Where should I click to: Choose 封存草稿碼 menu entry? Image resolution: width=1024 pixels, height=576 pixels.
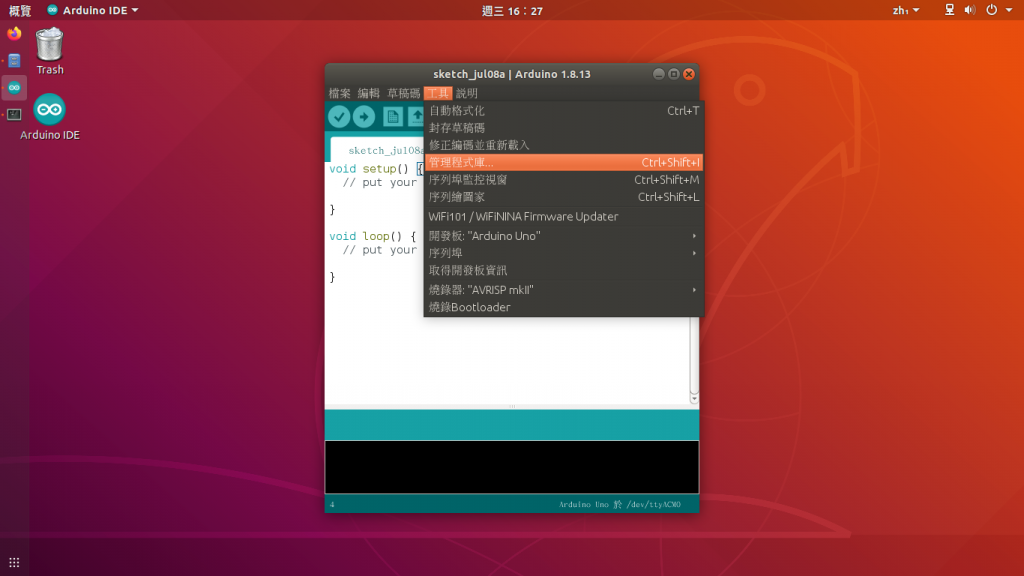click(564, 128)
